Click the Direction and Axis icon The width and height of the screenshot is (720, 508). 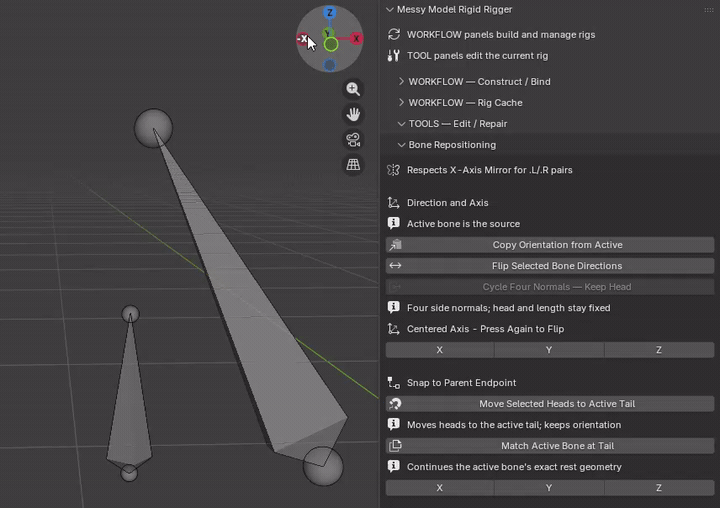pos(394,203)
